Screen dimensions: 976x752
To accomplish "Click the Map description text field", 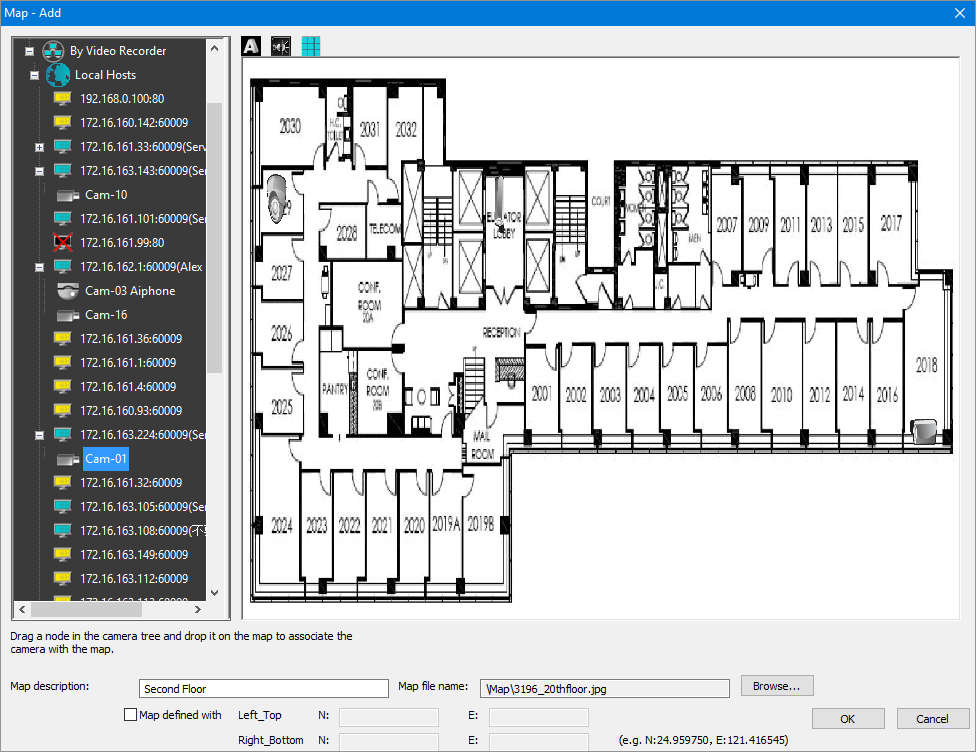I will point(263,688).
